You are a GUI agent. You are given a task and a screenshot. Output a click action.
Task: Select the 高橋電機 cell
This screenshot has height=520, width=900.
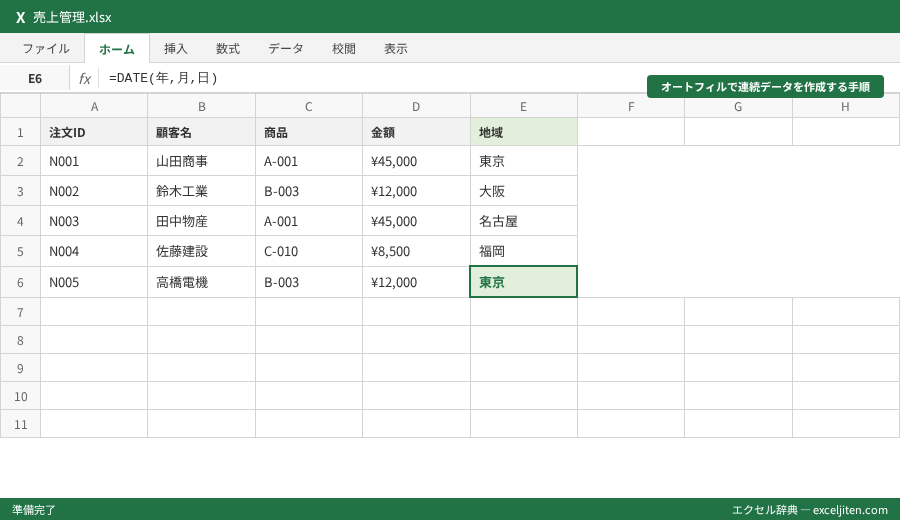pyautogui.click(x=201, y=282)
